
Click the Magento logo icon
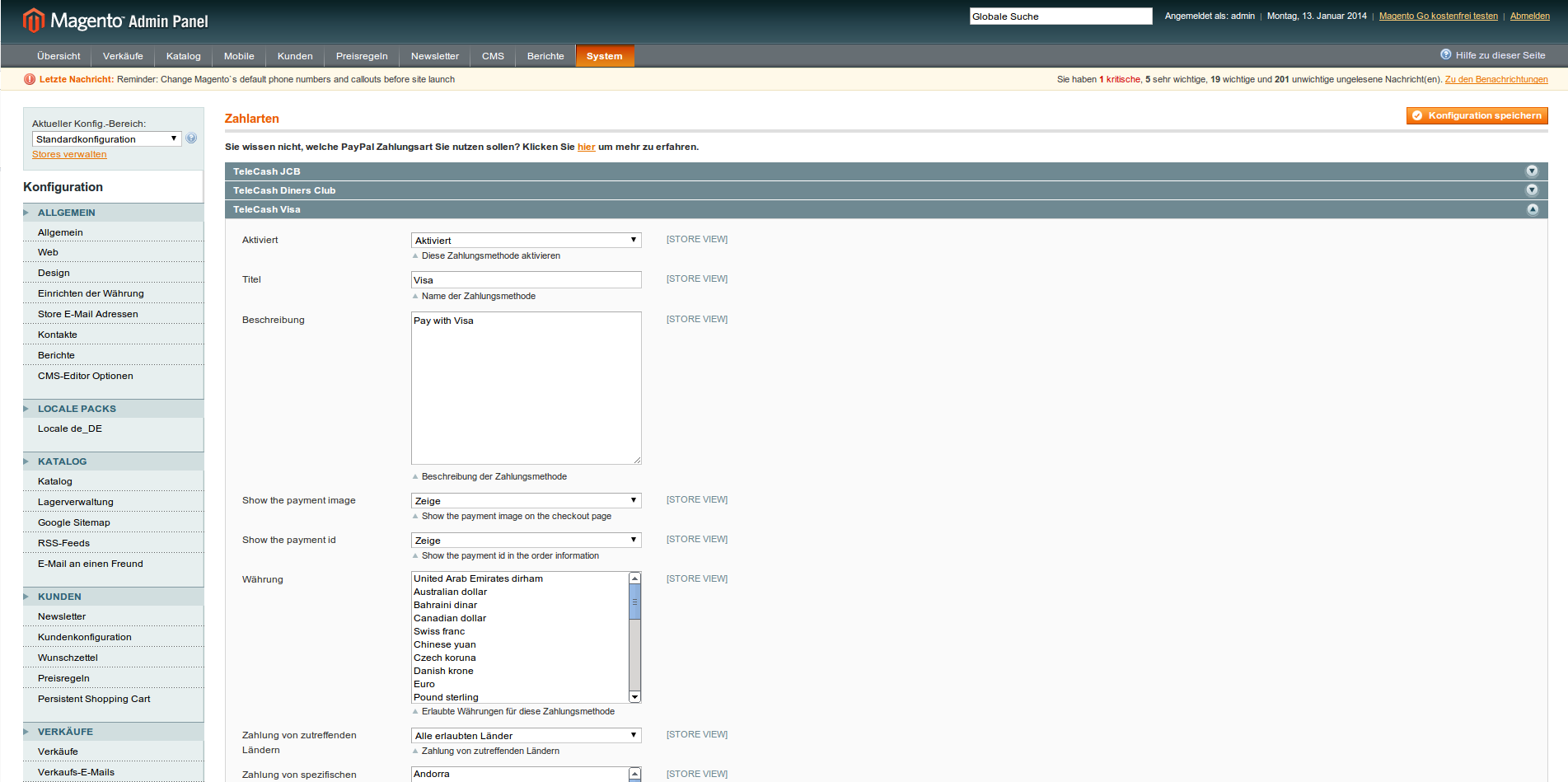33,20
